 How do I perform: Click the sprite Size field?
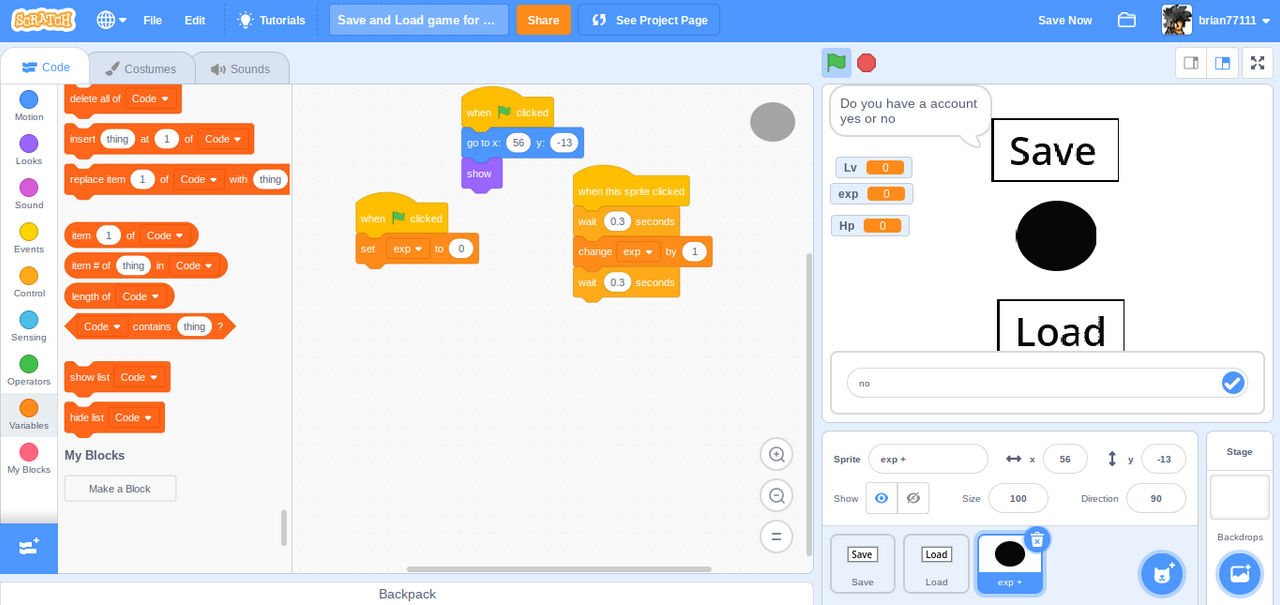click(x=1018, y=498)
